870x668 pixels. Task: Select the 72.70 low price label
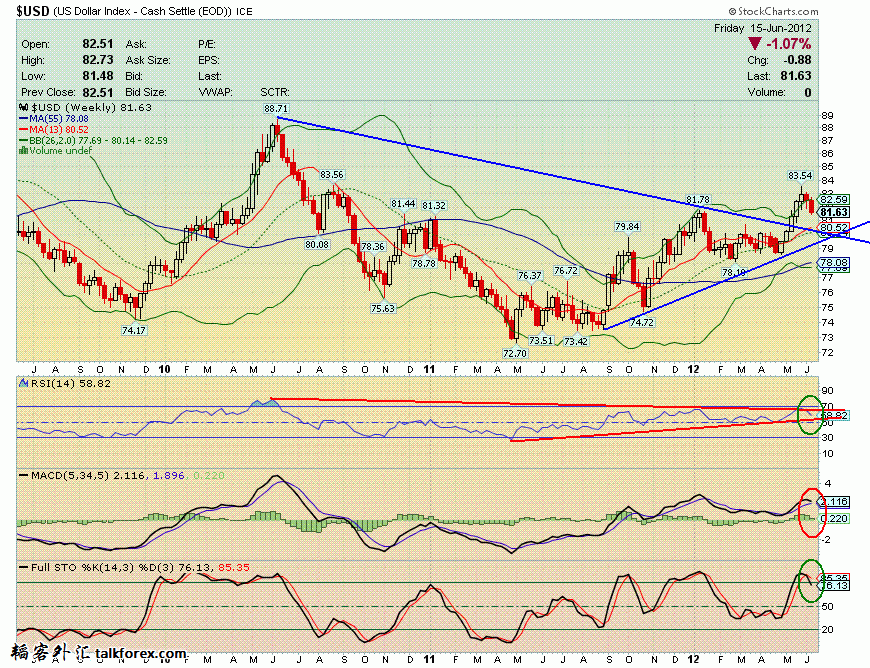pos(515,353)
